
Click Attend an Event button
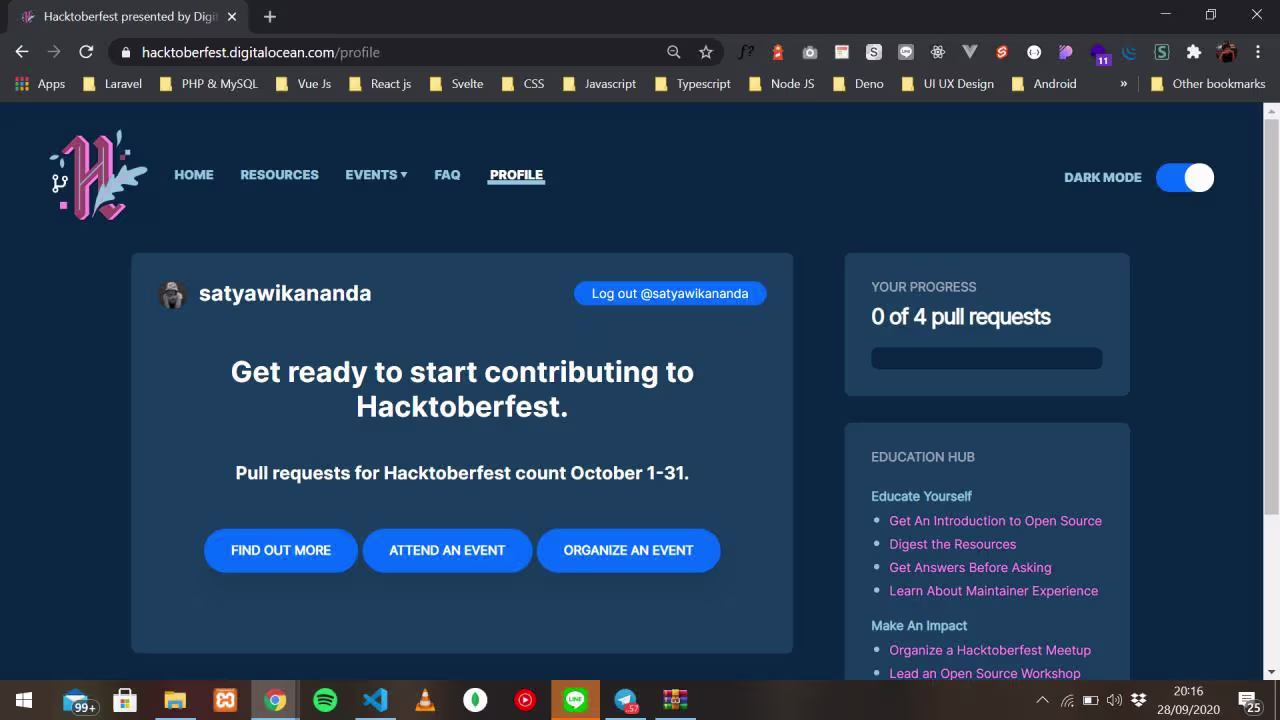[x=447, y=551]
